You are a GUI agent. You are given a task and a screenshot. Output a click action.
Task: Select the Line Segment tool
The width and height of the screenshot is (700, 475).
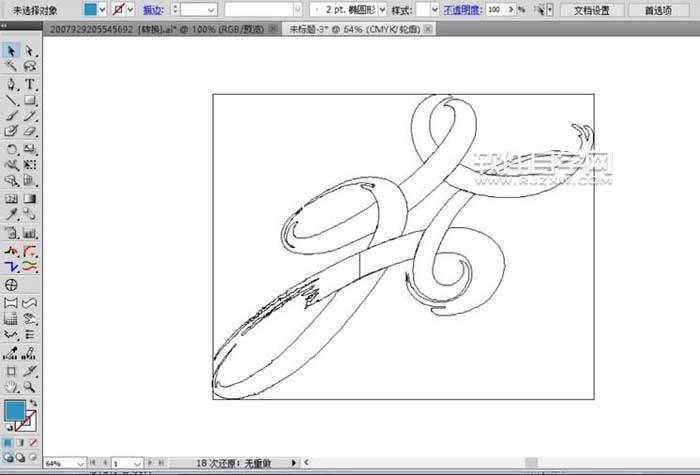11,100
